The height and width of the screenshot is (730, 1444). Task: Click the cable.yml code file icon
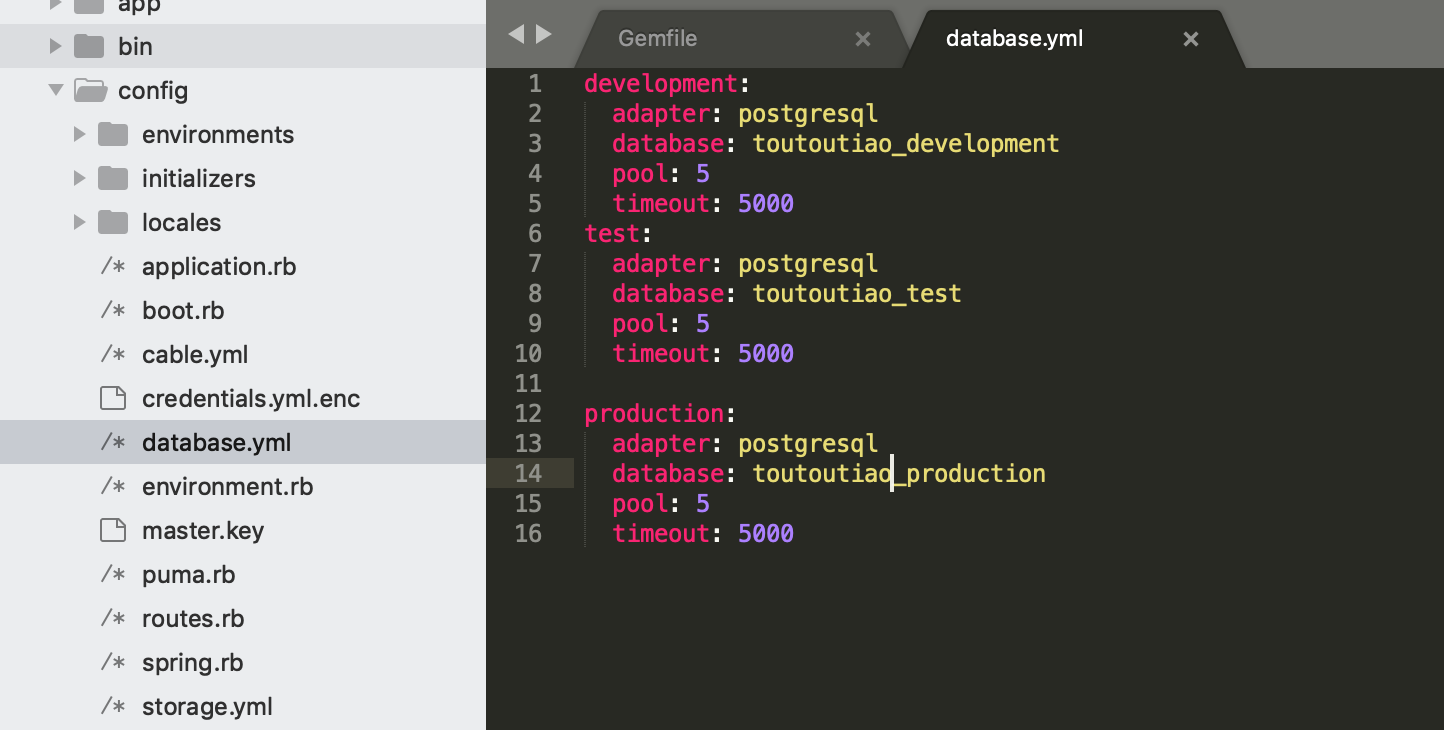click(113, 355)
